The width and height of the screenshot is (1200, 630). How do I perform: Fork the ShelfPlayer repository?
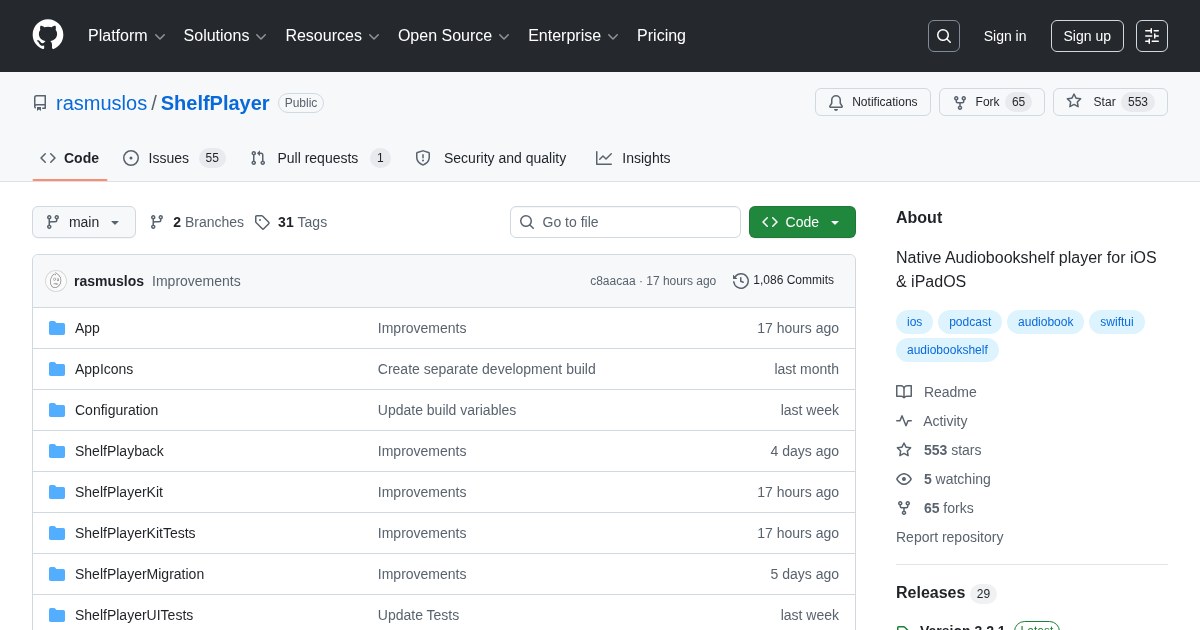992,102
